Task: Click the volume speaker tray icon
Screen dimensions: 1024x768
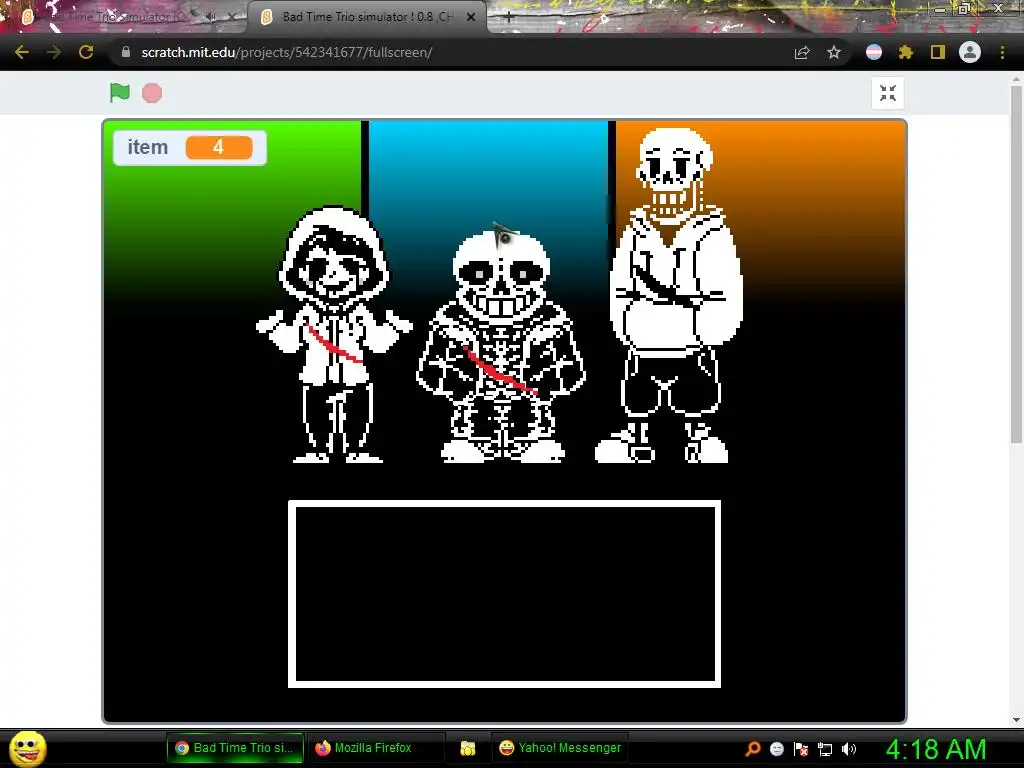Action: (x=849, y=749)
